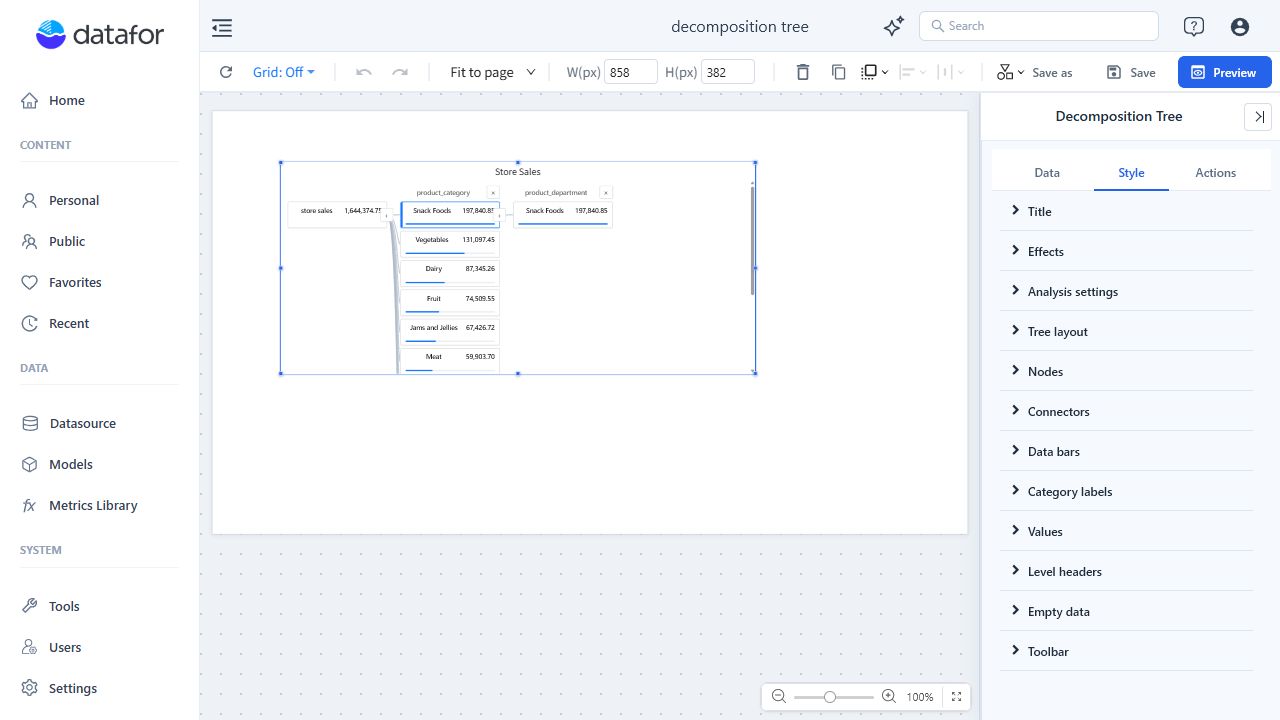Select the store sales root node
The height and width of the screenshot is (720, 1280).
coord(338,215)
